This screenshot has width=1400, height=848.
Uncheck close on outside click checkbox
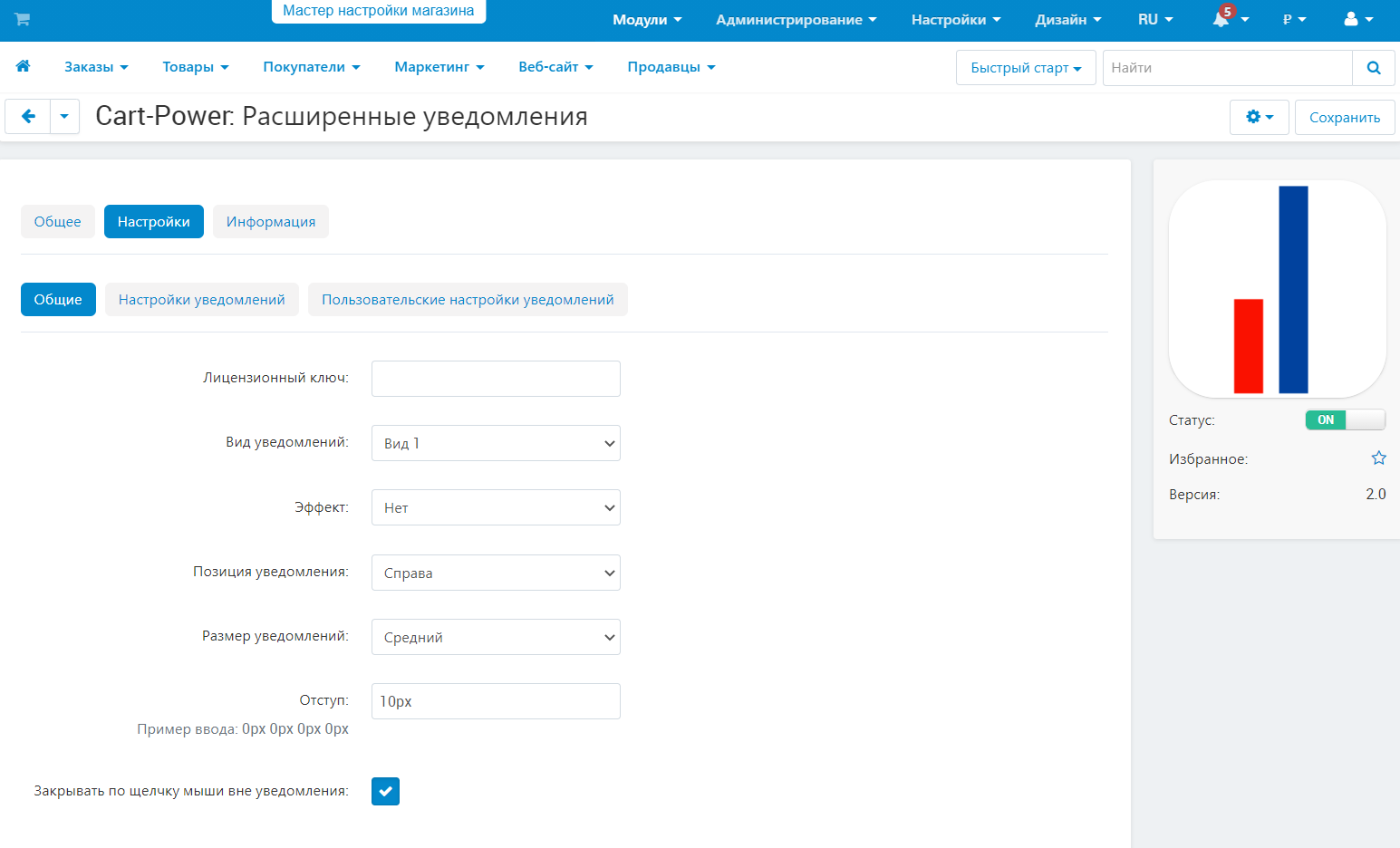click(x=385, y=791)
